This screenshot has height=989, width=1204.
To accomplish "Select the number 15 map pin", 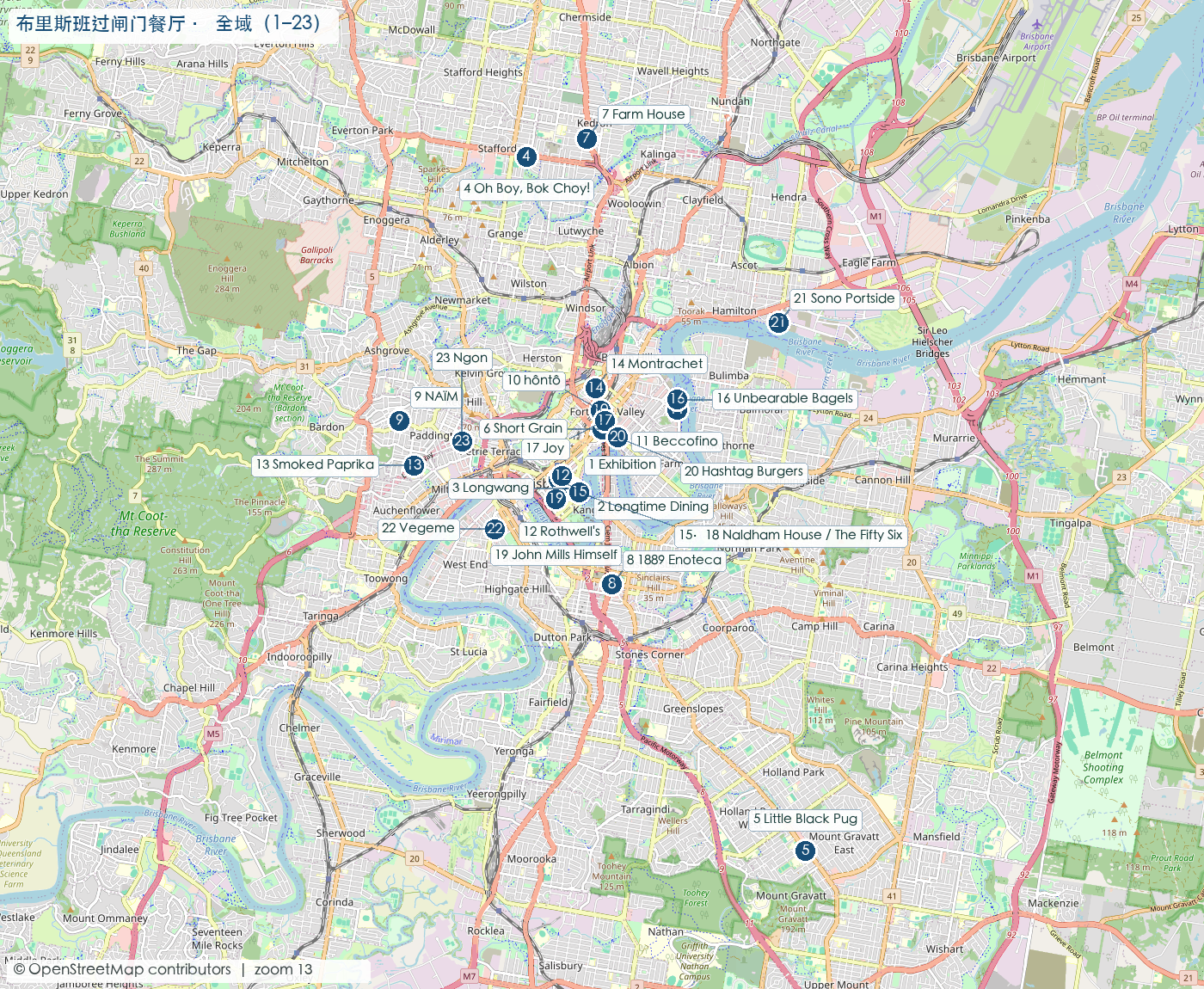I will (579, 492).
